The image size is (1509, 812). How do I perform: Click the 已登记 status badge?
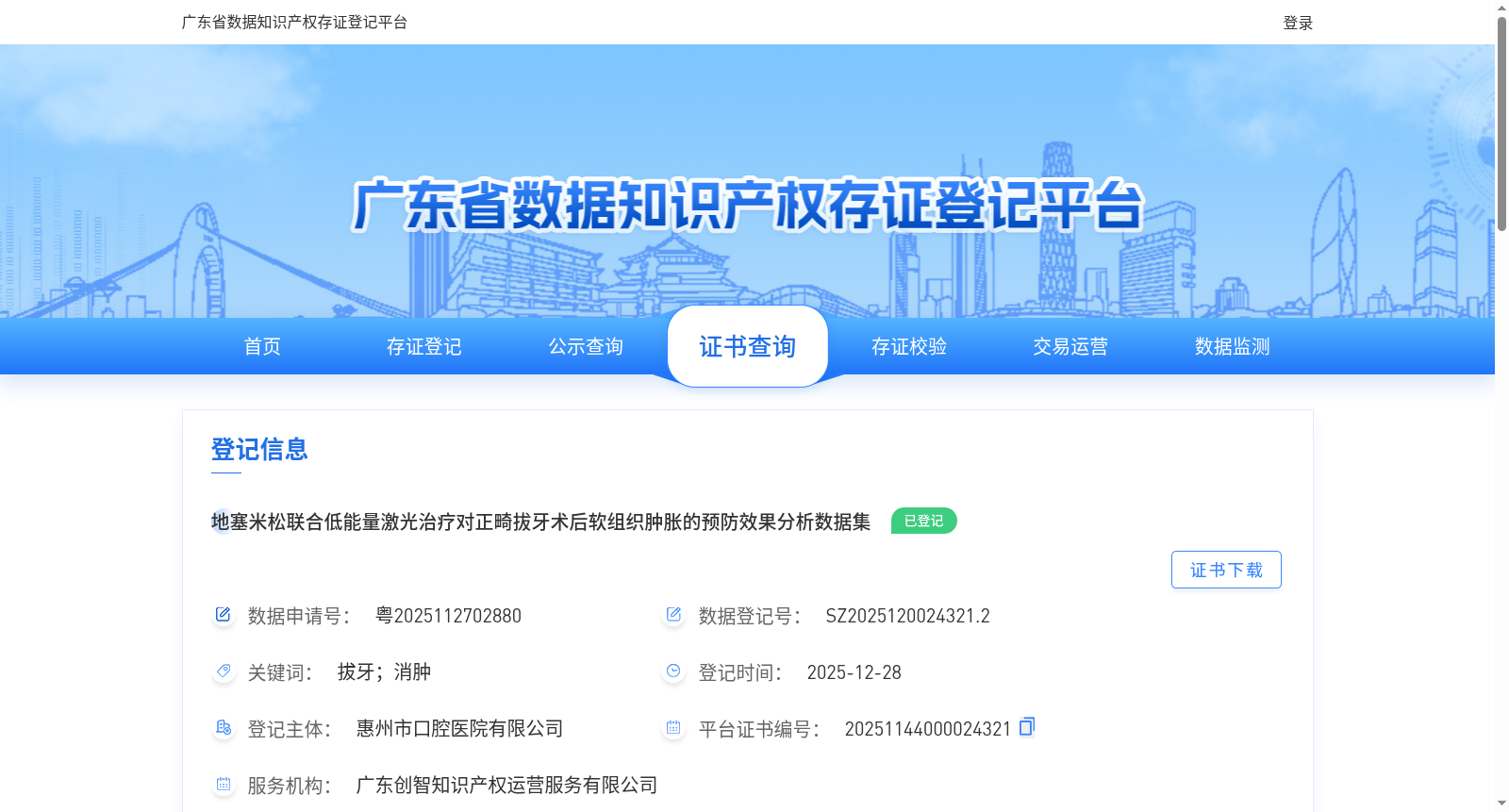coord(924,521)
